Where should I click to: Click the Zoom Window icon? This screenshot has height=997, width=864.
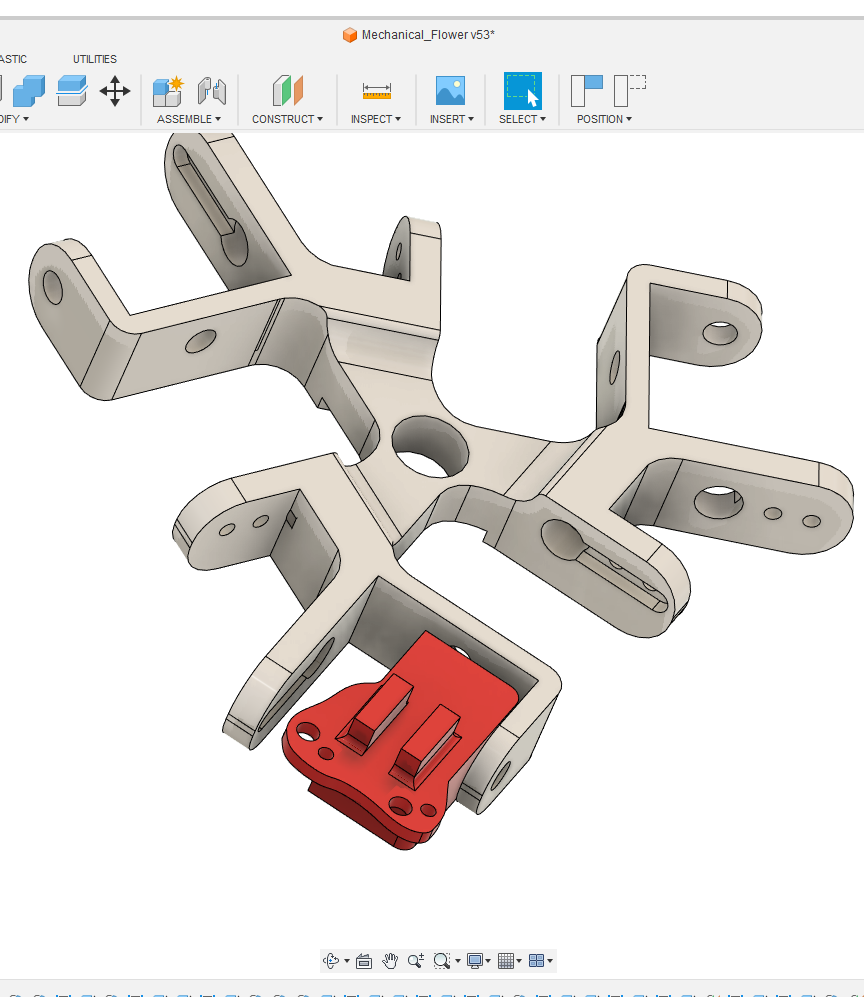[441, 960]
